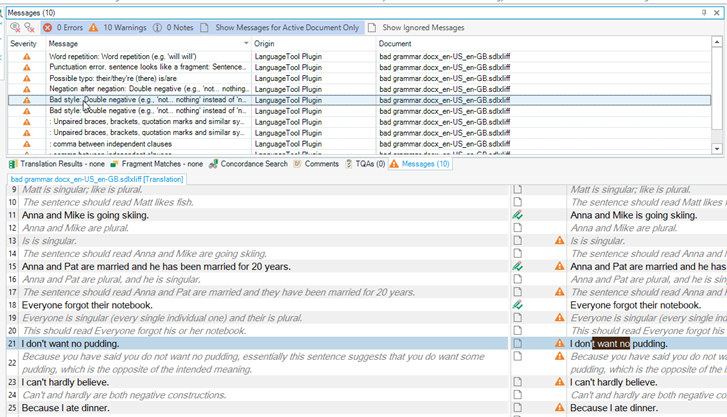
Task: Toggle the 10 Warnings filter
Action: point(118,28)
